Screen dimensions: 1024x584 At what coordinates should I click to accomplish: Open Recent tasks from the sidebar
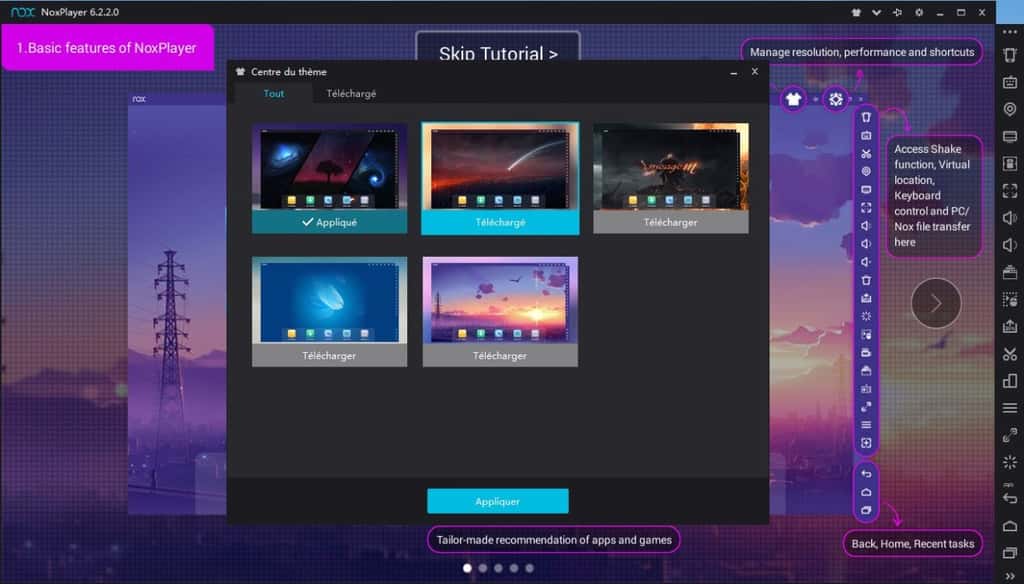coord(866,510)
